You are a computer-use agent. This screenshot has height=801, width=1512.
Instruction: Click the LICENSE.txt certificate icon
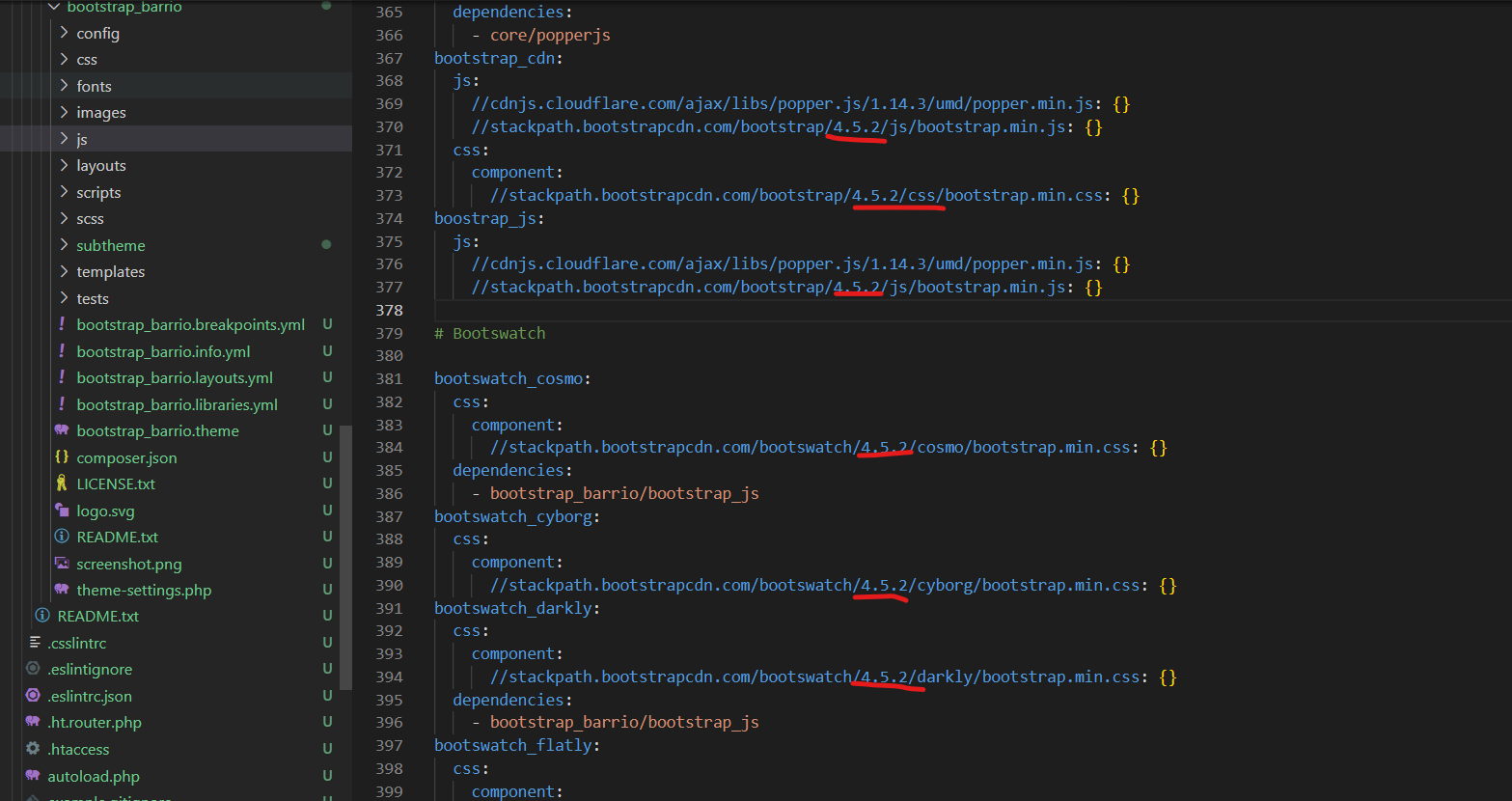tap(62, 483)
